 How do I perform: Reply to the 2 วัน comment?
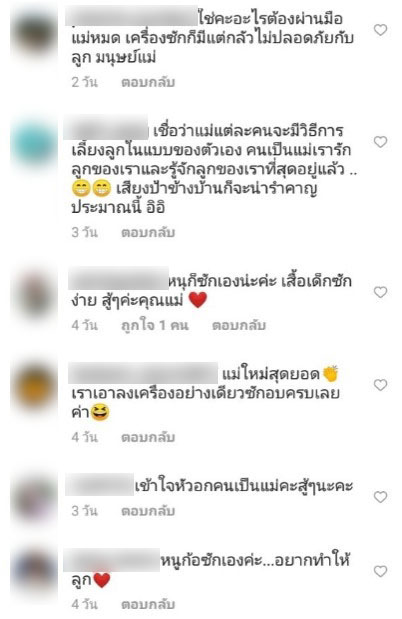click(x=148, y=82)
